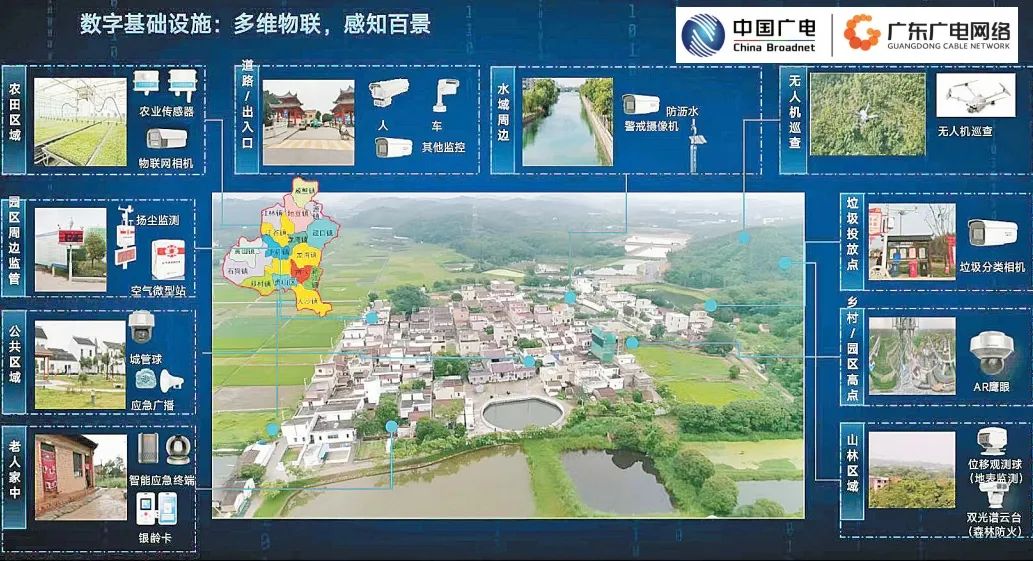Select the AR鹰眼 dome camera icon

(x=990, y=353)
